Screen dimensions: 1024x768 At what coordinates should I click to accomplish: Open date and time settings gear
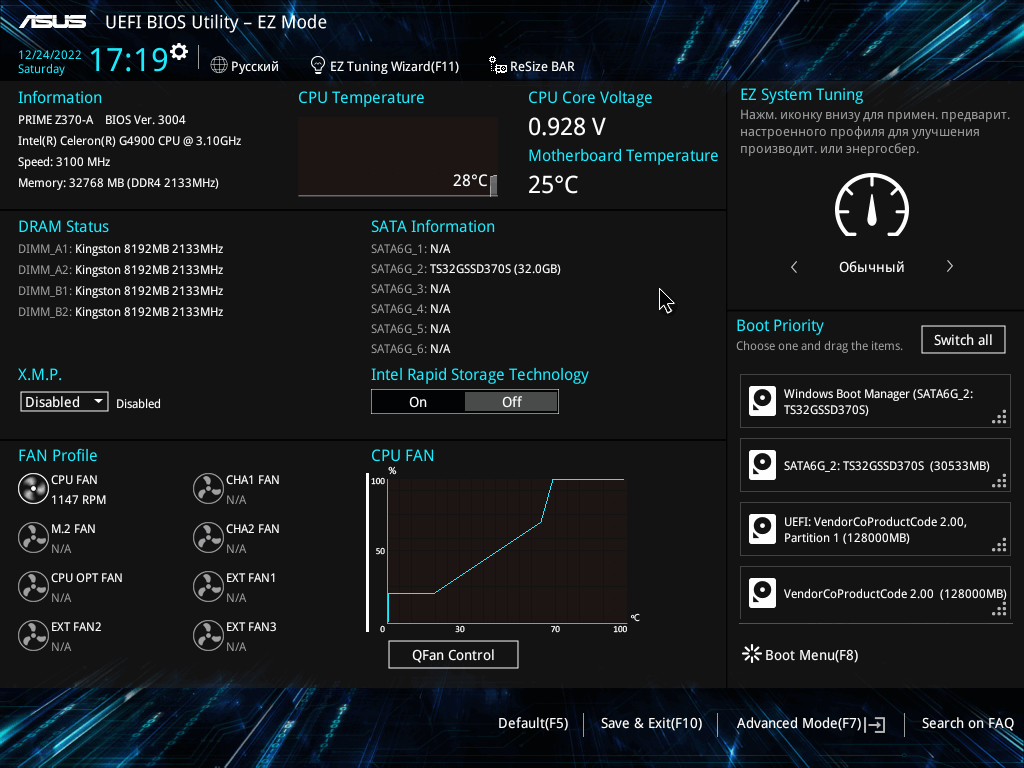pyautogui.click(x=179, y=52)
